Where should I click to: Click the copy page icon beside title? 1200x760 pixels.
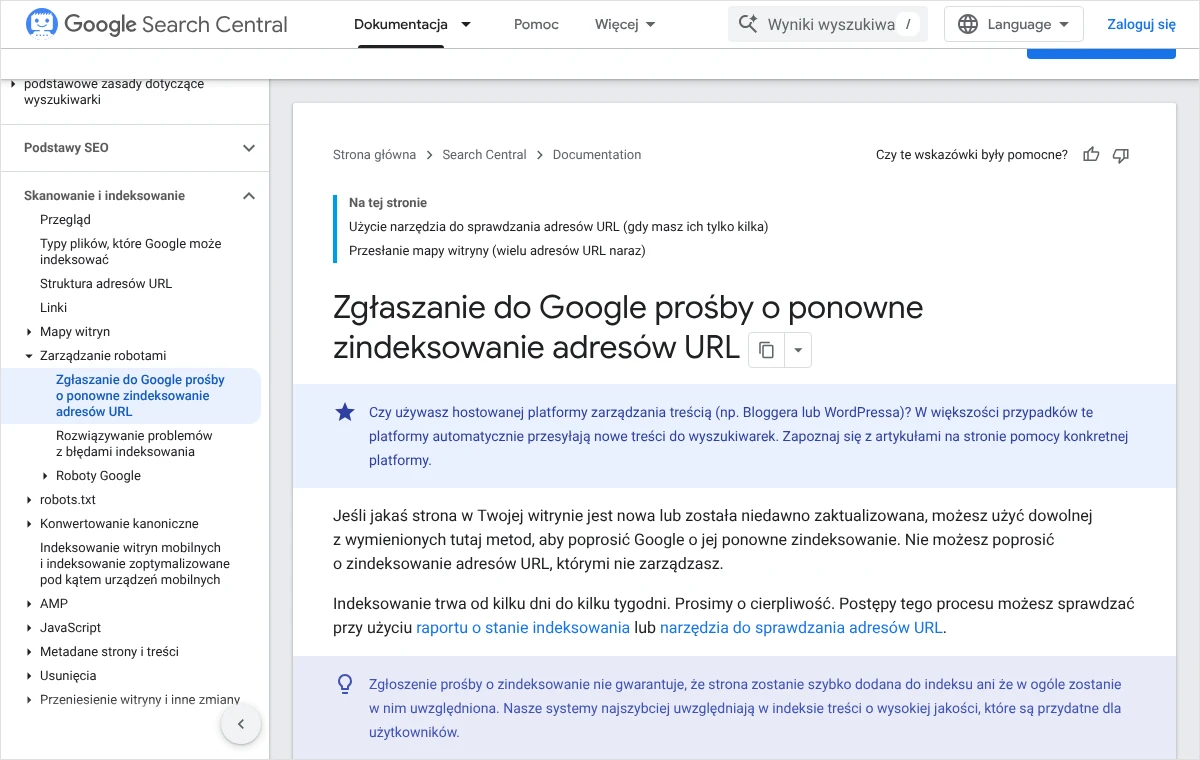point(766,350)
